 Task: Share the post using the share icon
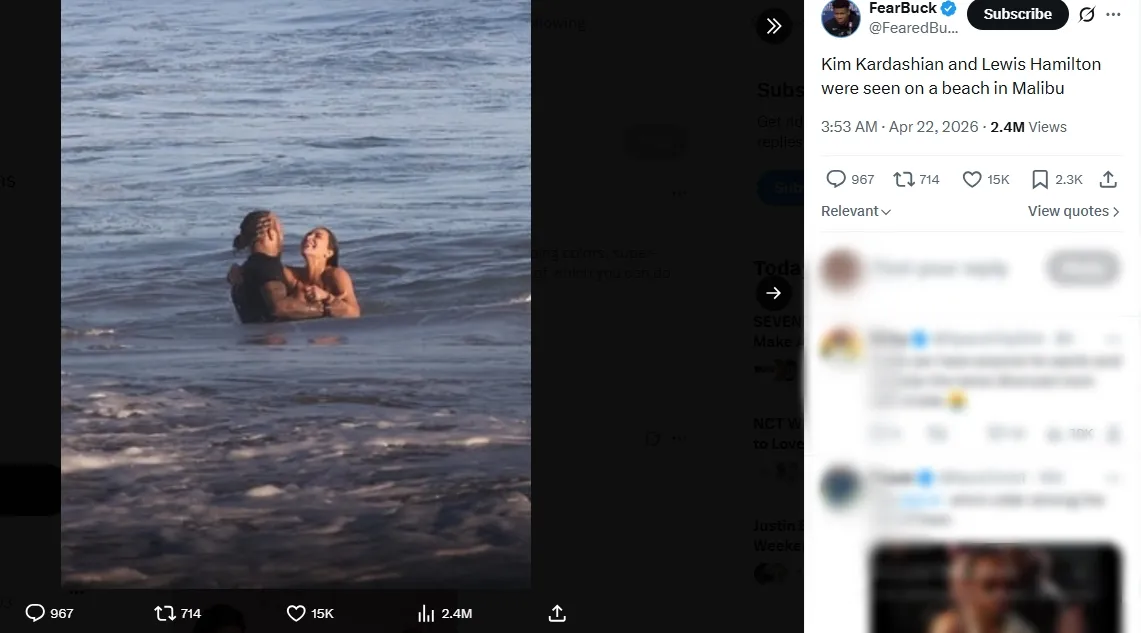point(1108,179)
